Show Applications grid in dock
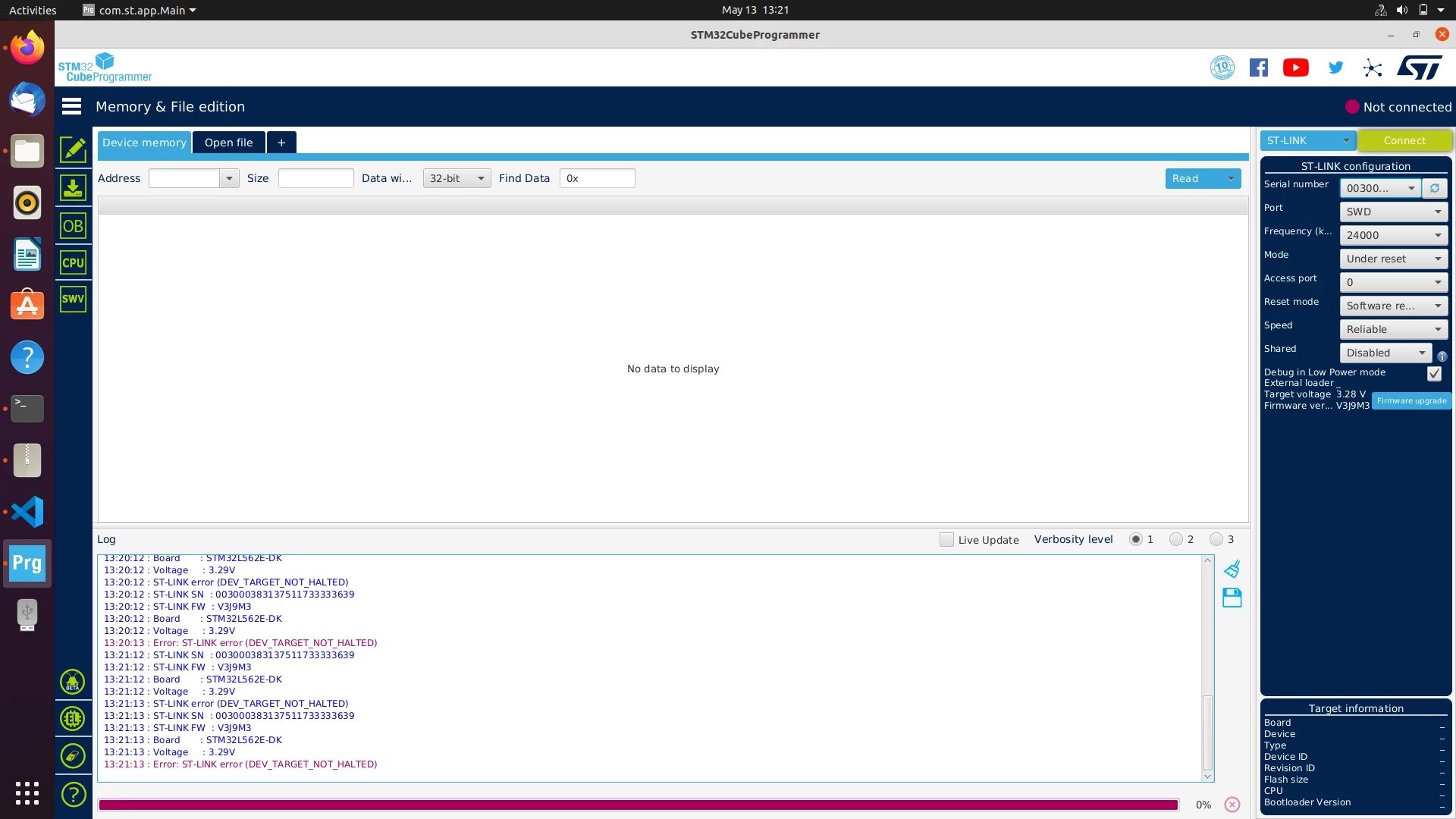This screenshot has width=1456, height=819. click(27, 793)
